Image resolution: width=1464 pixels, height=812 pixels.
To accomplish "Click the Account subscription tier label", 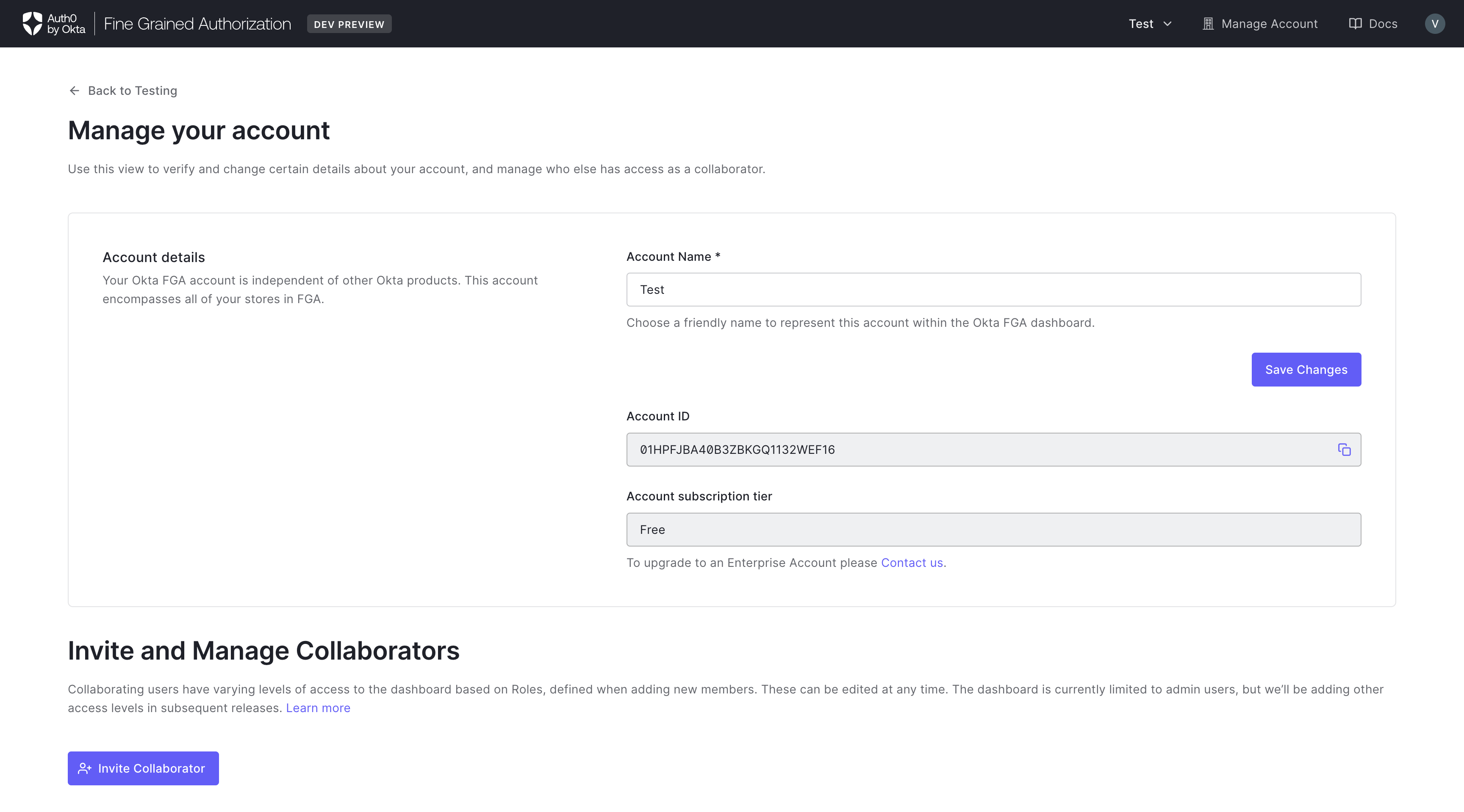I will 699,496.
